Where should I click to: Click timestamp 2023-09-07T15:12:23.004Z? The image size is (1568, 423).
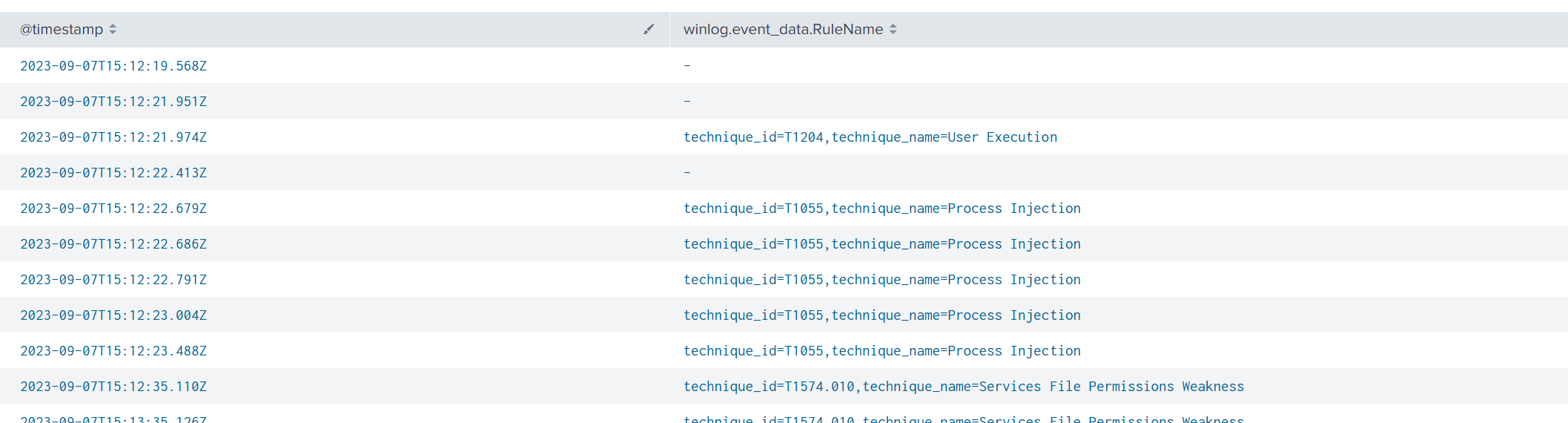pos(113,315)
